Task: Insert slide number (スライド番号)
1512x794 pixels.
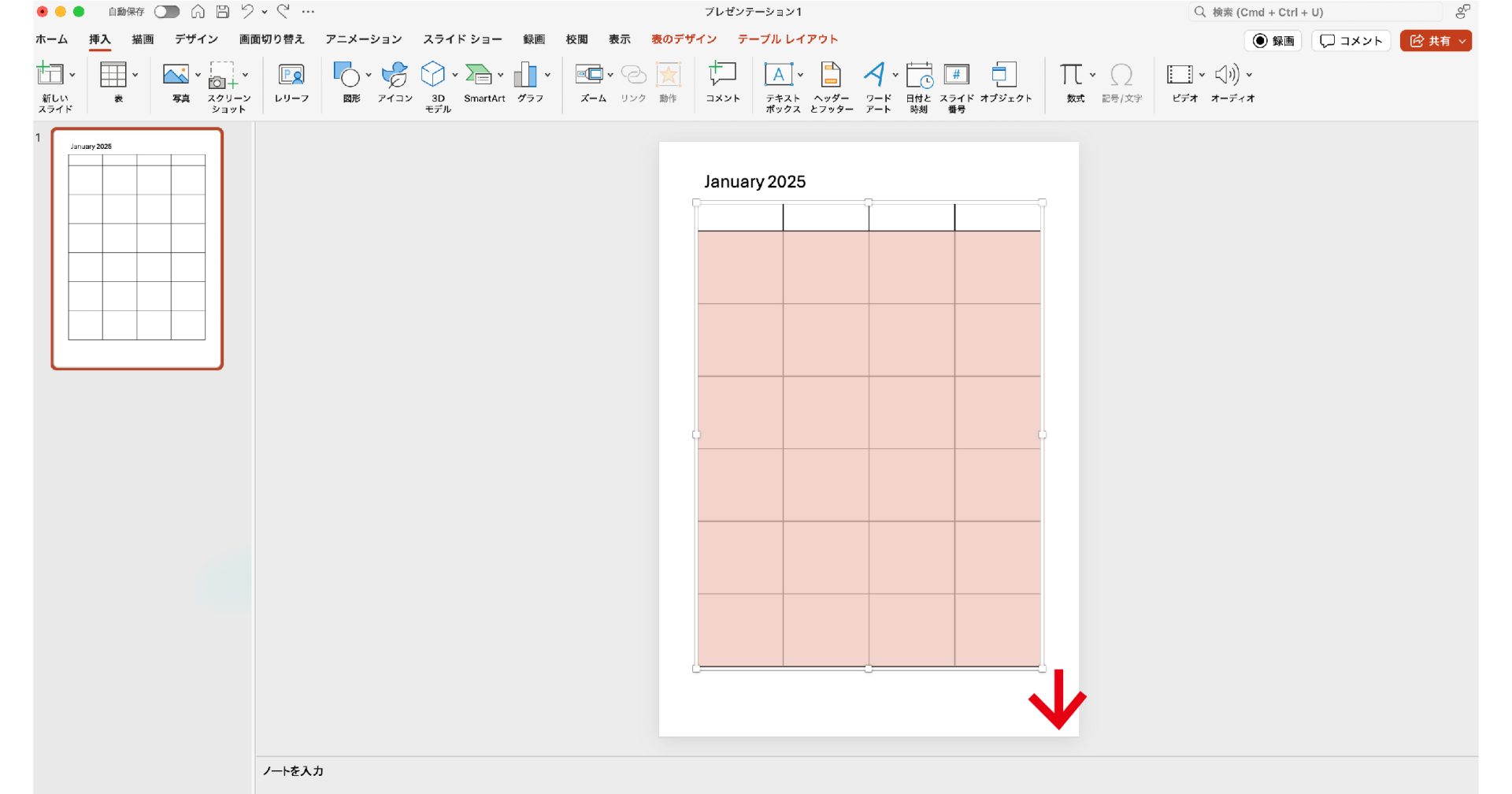Action: click(956, 76)
